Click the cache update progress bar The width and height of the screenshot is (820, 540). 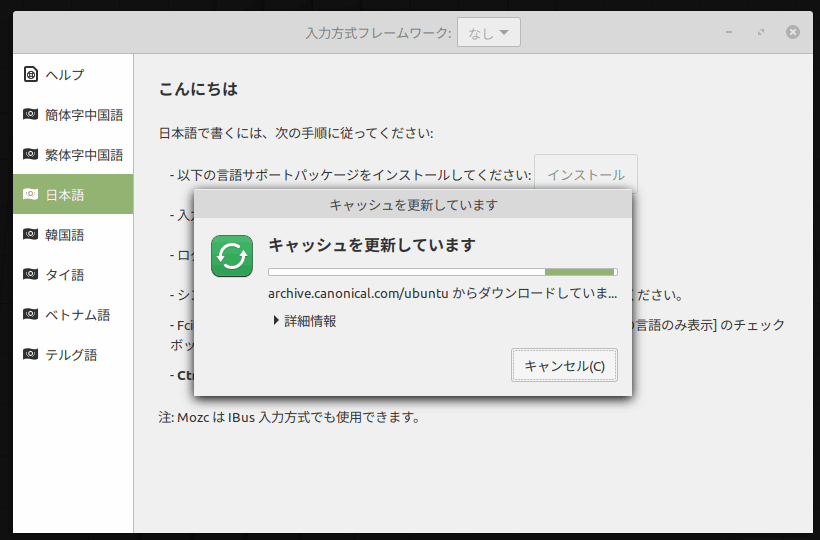[443, 272]
